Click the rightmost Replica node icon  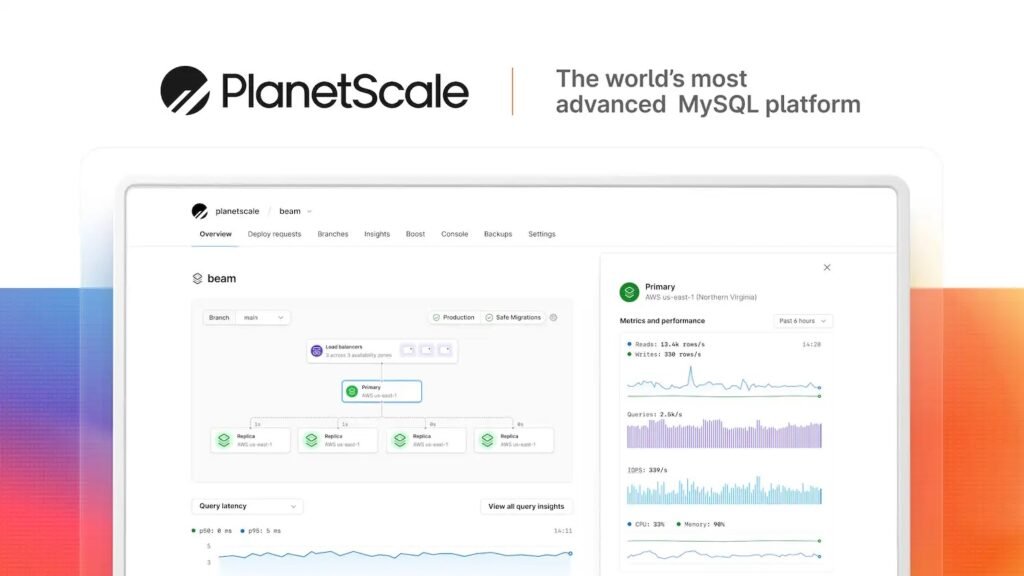click(488, 438)
